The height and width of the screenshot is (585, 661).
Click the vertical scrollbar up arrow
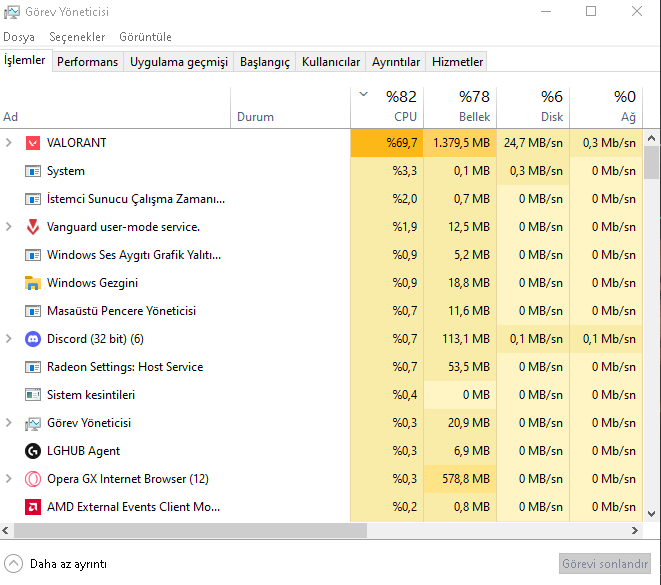(x=652, y=138)
